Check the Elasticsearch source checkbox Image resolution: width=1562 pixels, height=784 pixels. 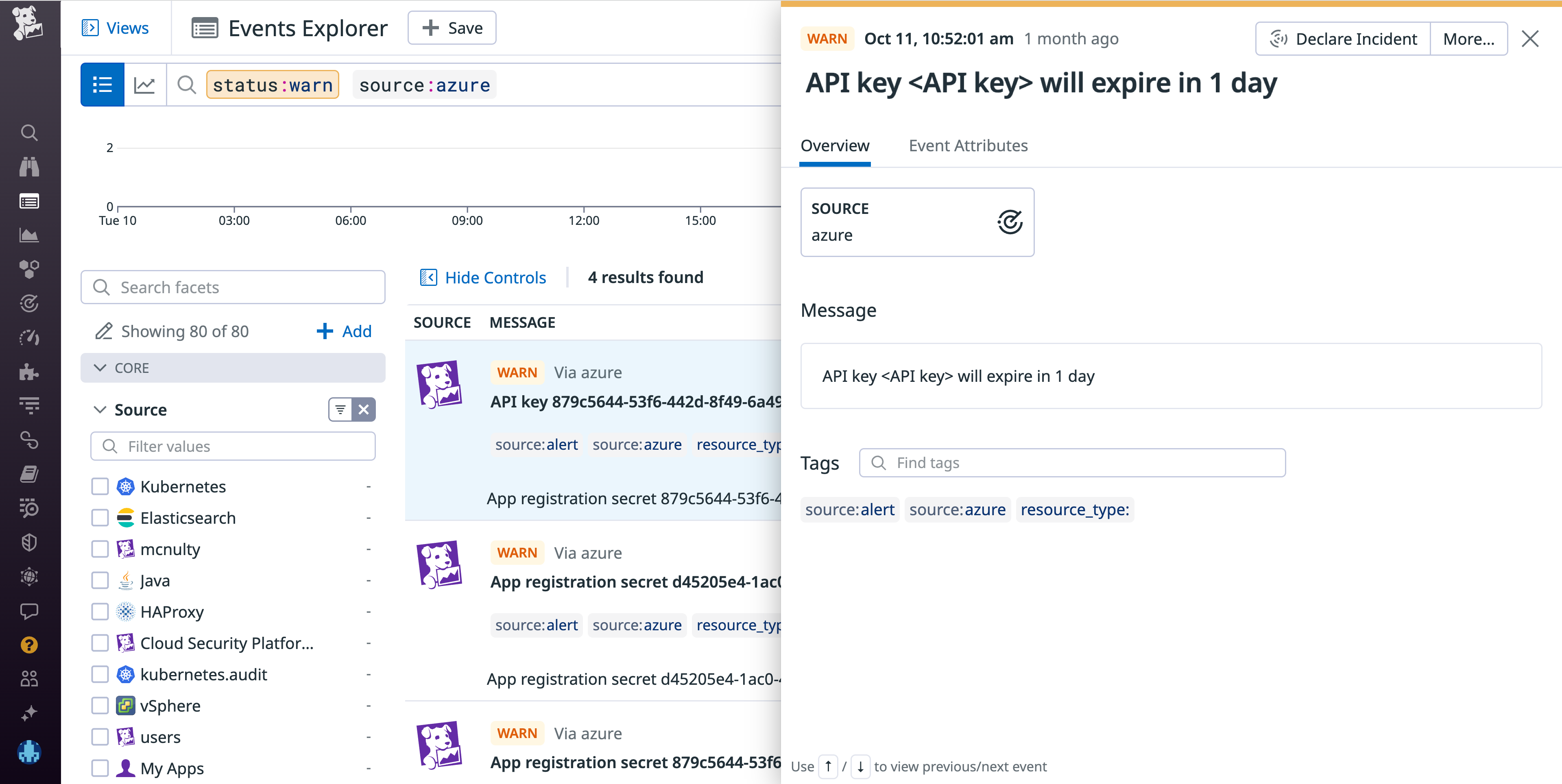click(x=100, y=517)
